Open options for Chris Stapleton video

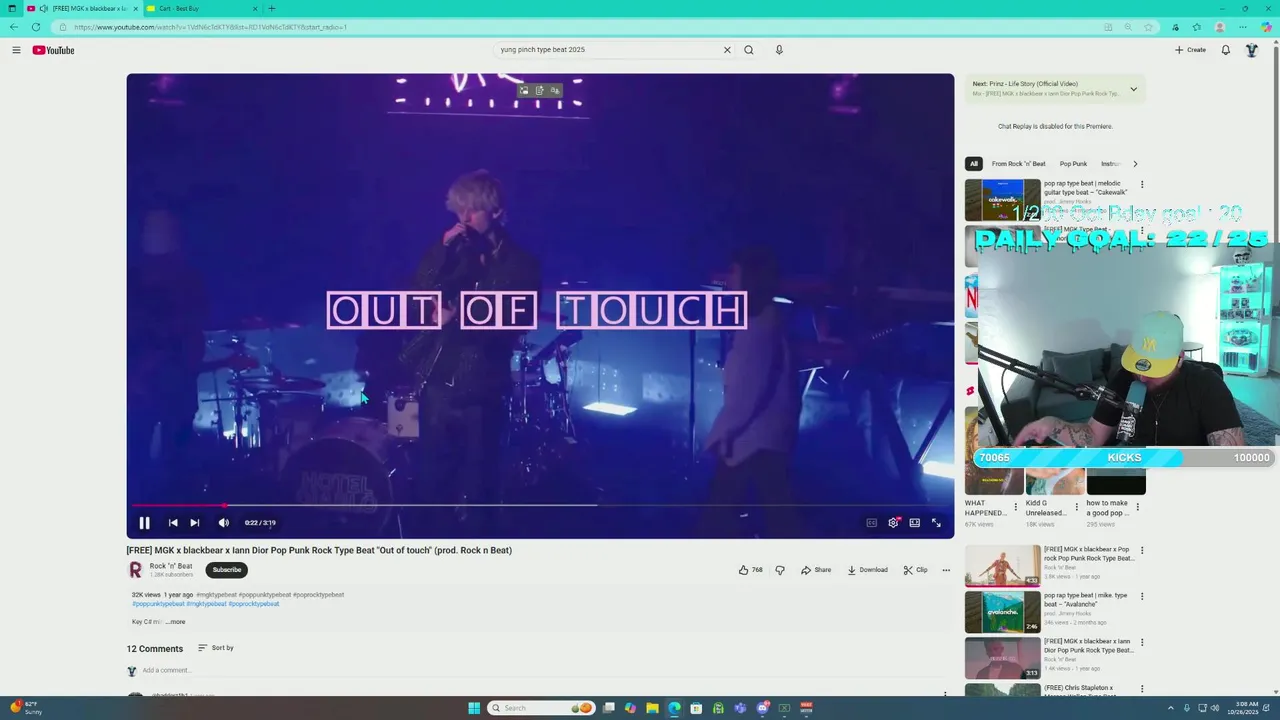[x=1142, y=689]
